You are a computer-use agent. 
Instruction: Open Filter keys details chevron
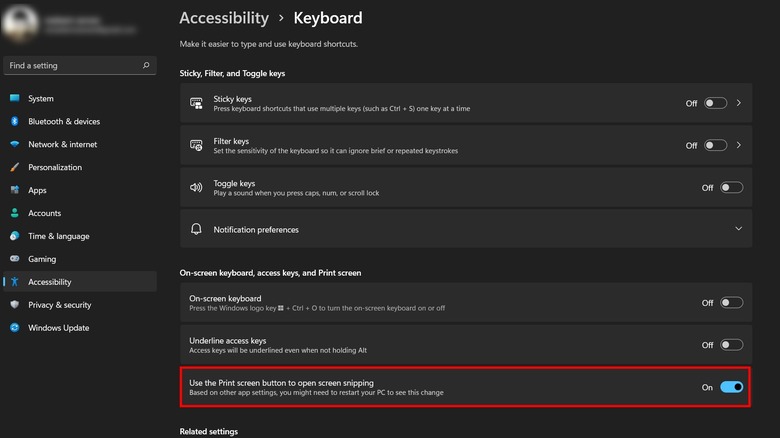(x=739, y=145)
